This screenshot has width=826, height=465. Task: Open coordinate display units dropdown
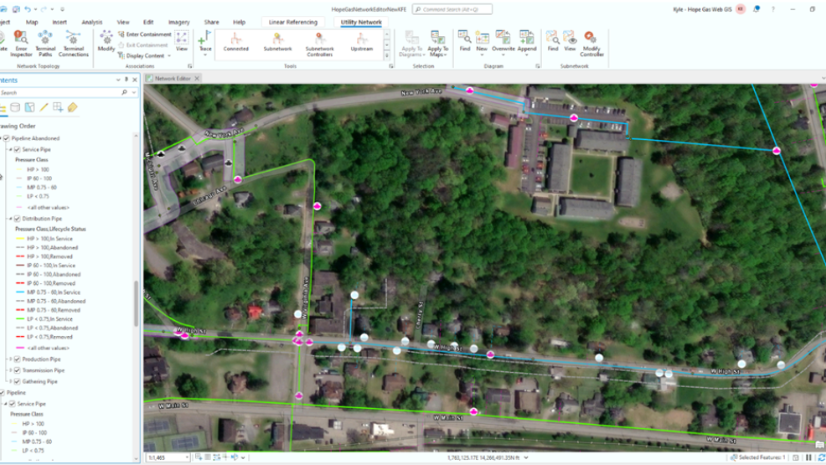click(526, 458)
